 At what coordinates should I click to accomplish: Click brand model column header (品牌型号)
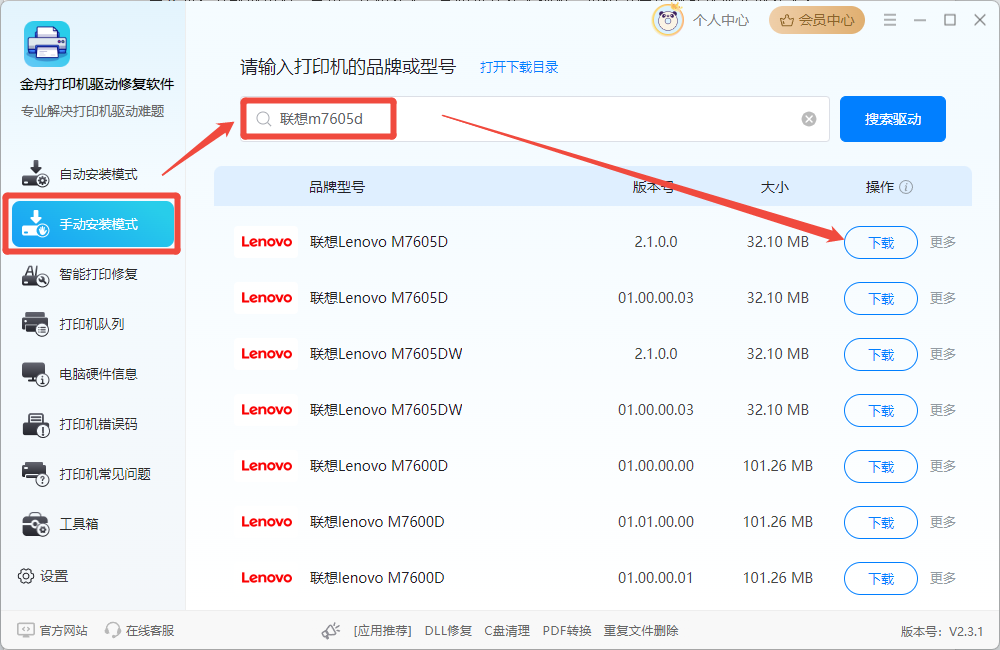pos(337,187)
